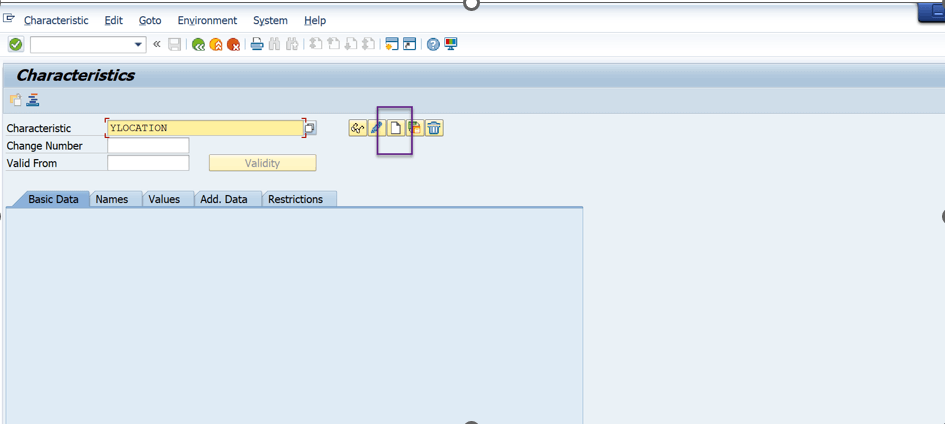Click the Validity button

pyautogui.click(x=263, y=163)
